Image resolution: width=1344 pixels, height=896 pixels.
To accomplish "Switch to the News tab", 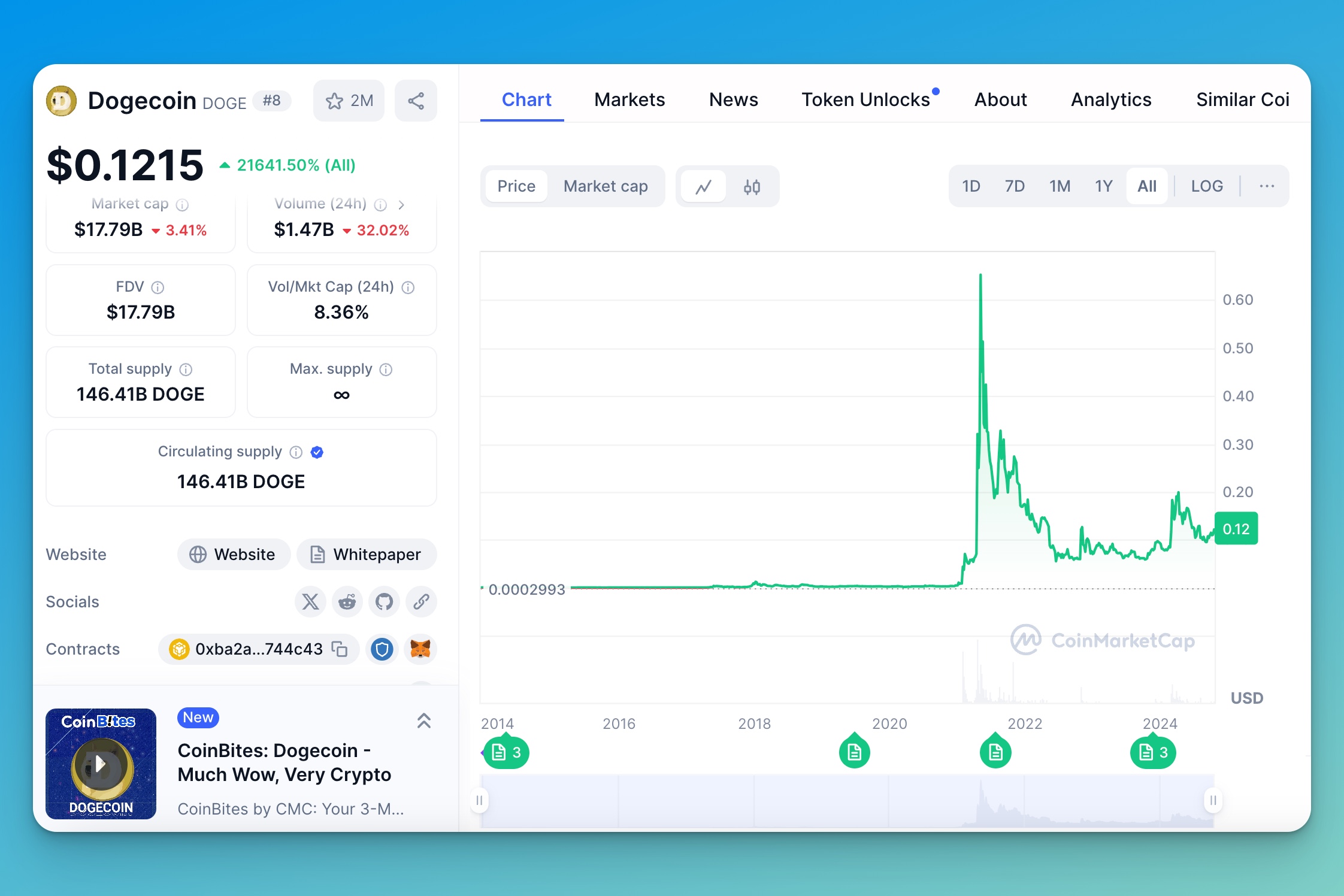I will pos(734,99).
